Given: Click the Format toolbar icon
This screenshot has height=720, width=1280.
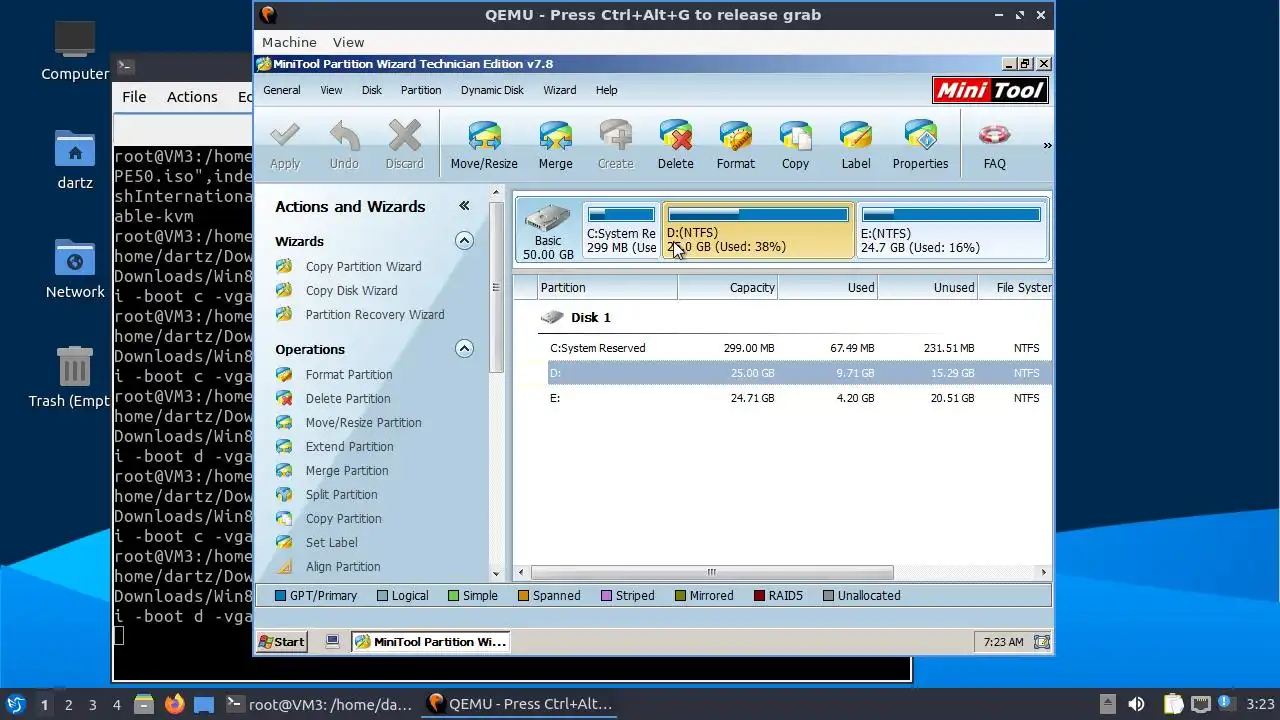Looking at the screenshot, I should pos(735,135).
